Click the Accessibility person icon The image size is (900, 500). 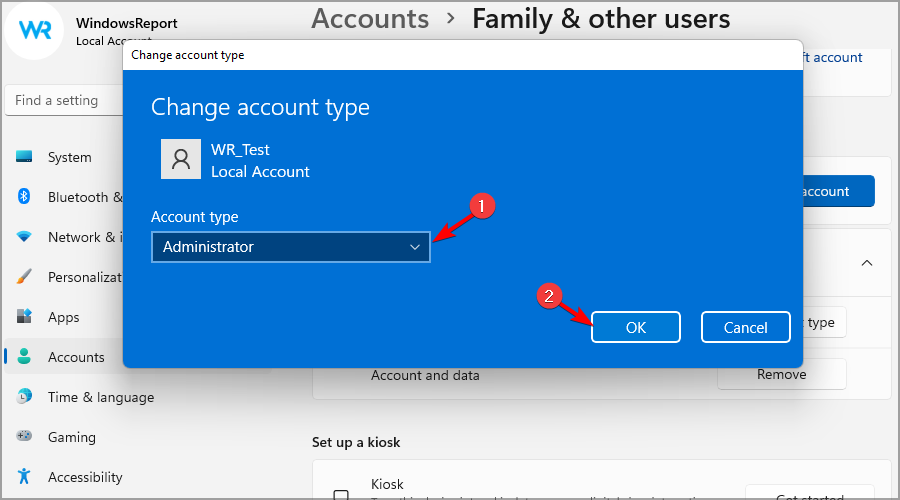pyautogui.click(x=25, y=477)
